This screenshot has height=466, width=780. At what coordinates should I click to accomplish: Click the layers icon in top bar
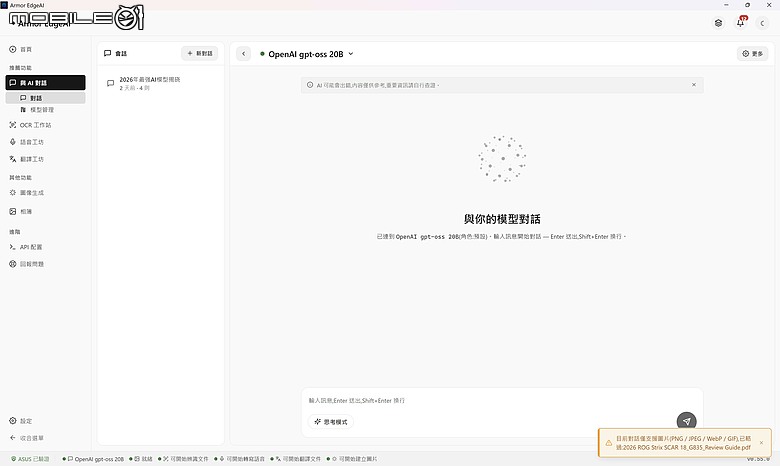718,23
